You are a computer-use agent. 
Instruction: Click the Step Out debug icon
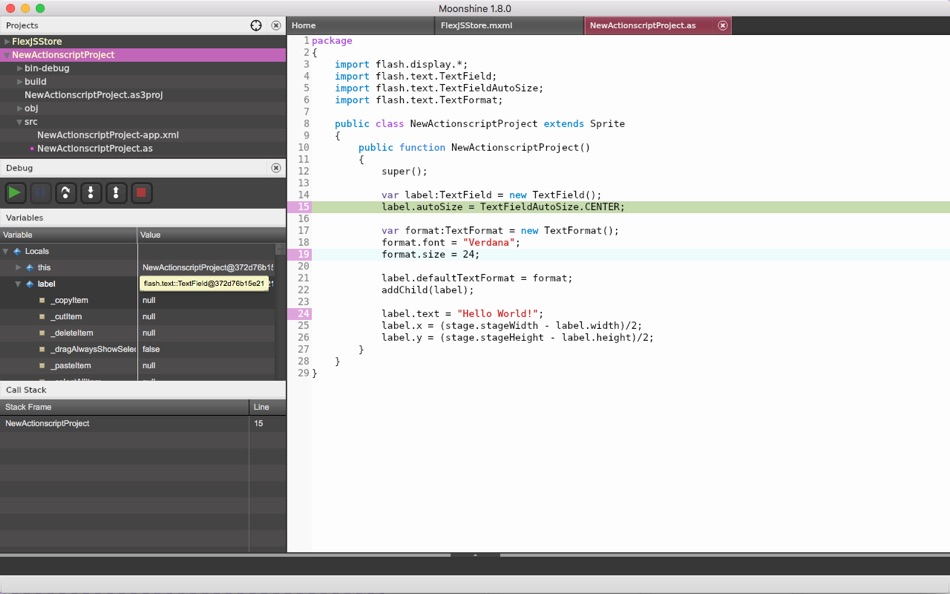click(x=116, y=193)
